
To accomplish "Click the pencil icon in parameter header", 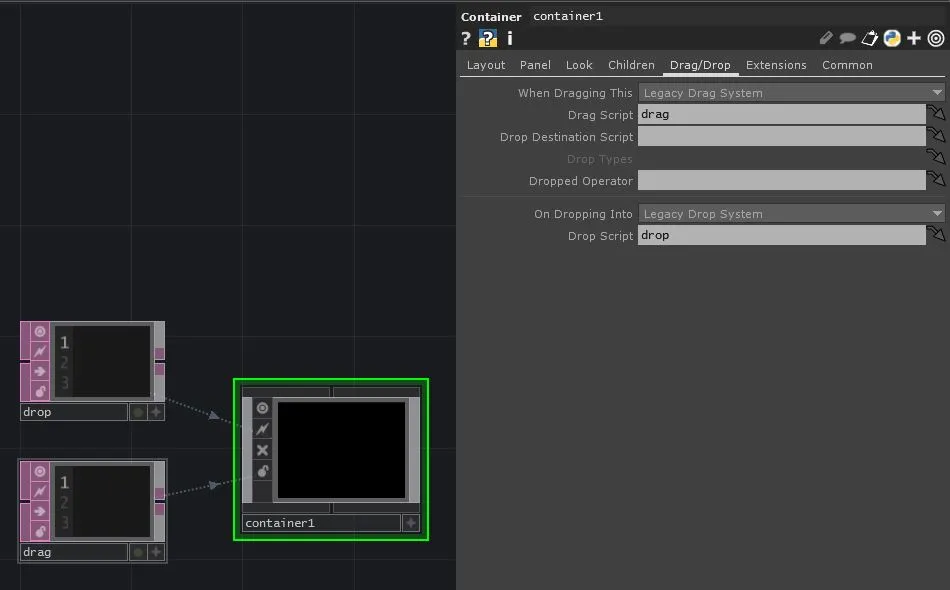I will point(826,39).
